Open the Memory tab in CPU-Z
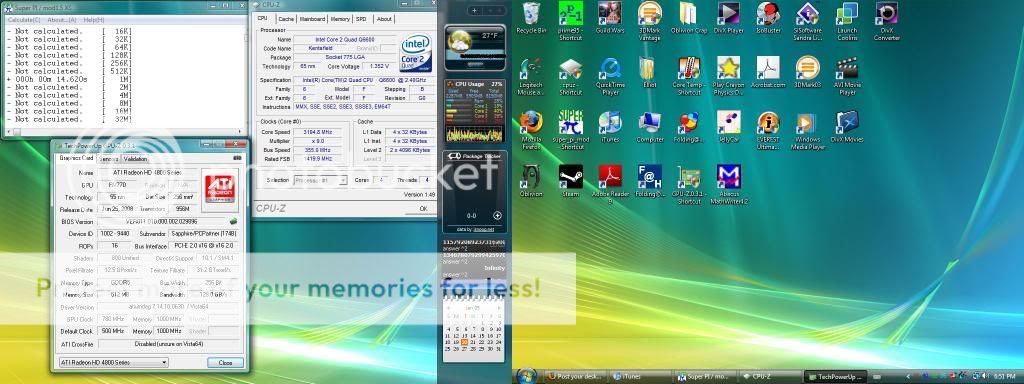This screenshot has height=384, width=1024. [x=340, y=19]
